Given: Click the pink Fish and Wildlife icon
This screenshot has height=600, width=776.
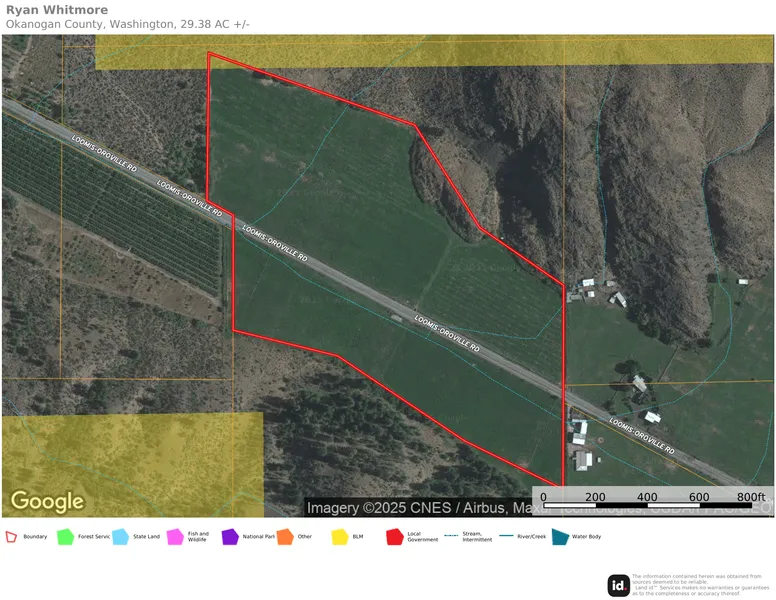Looking at the screenshot, I should coord(175,537).
